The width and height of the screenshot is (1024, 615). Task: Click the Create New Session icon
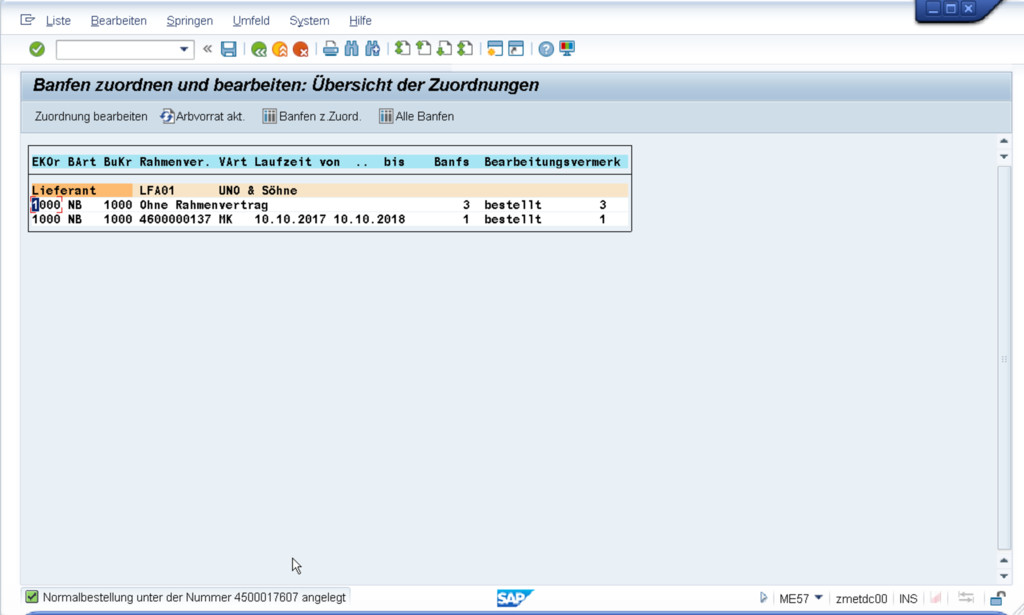[x=495, y=48]
